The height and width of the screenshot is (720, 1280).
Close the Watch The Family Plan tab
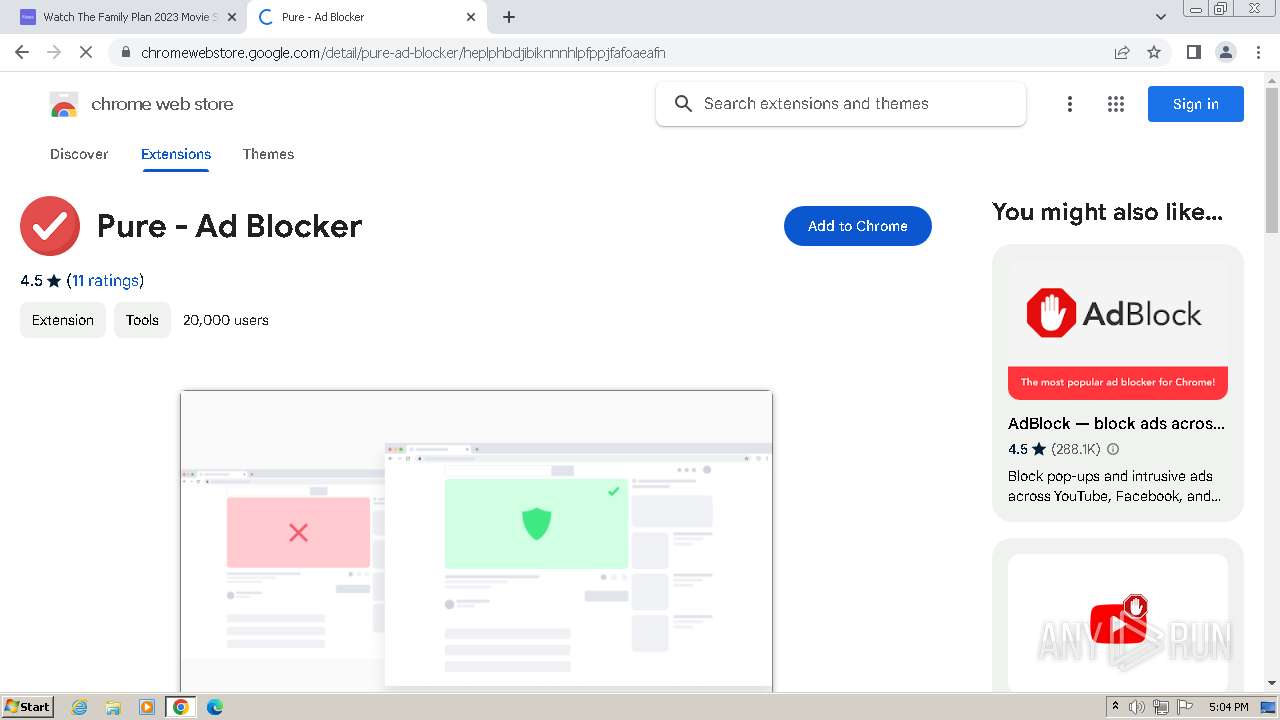pyautogui.click(x=231, y=17)
